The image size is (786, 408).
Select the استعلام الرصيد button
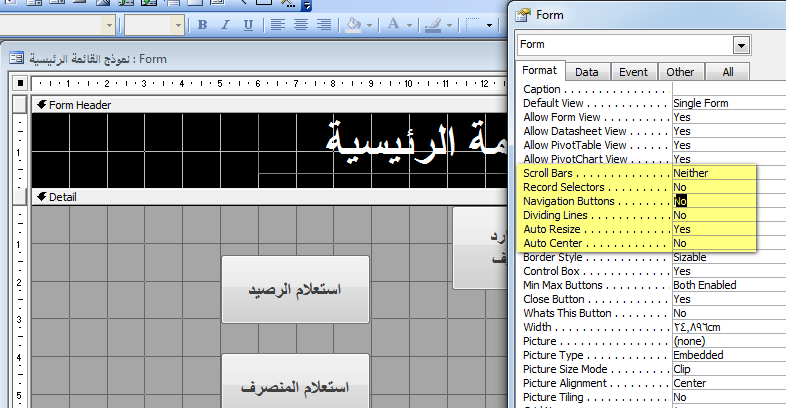295,289
